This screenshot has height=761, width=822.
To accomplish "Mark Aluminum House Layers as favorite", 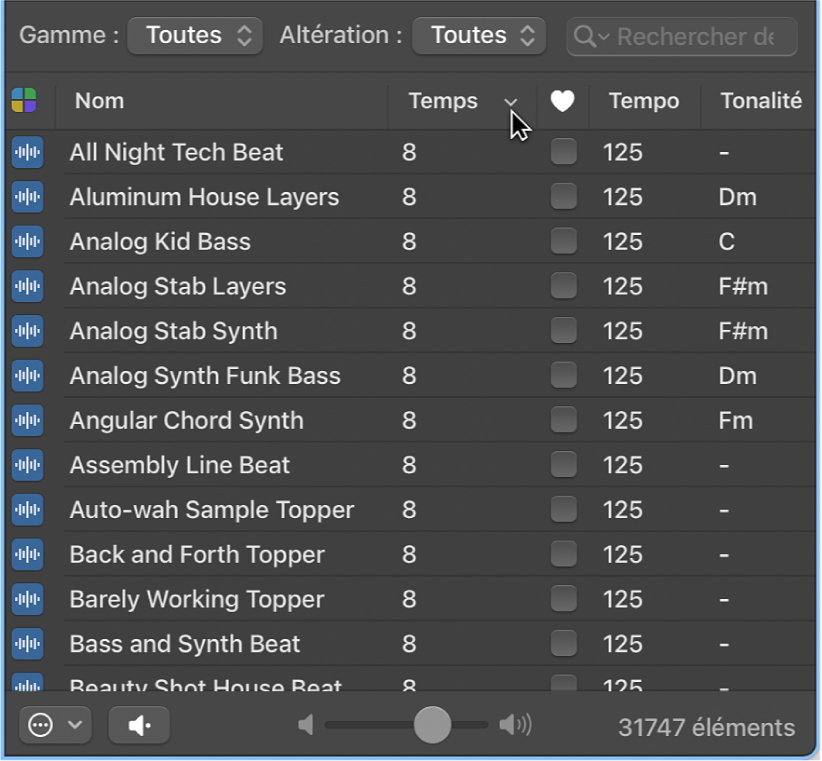I will [x=564, y=197].
